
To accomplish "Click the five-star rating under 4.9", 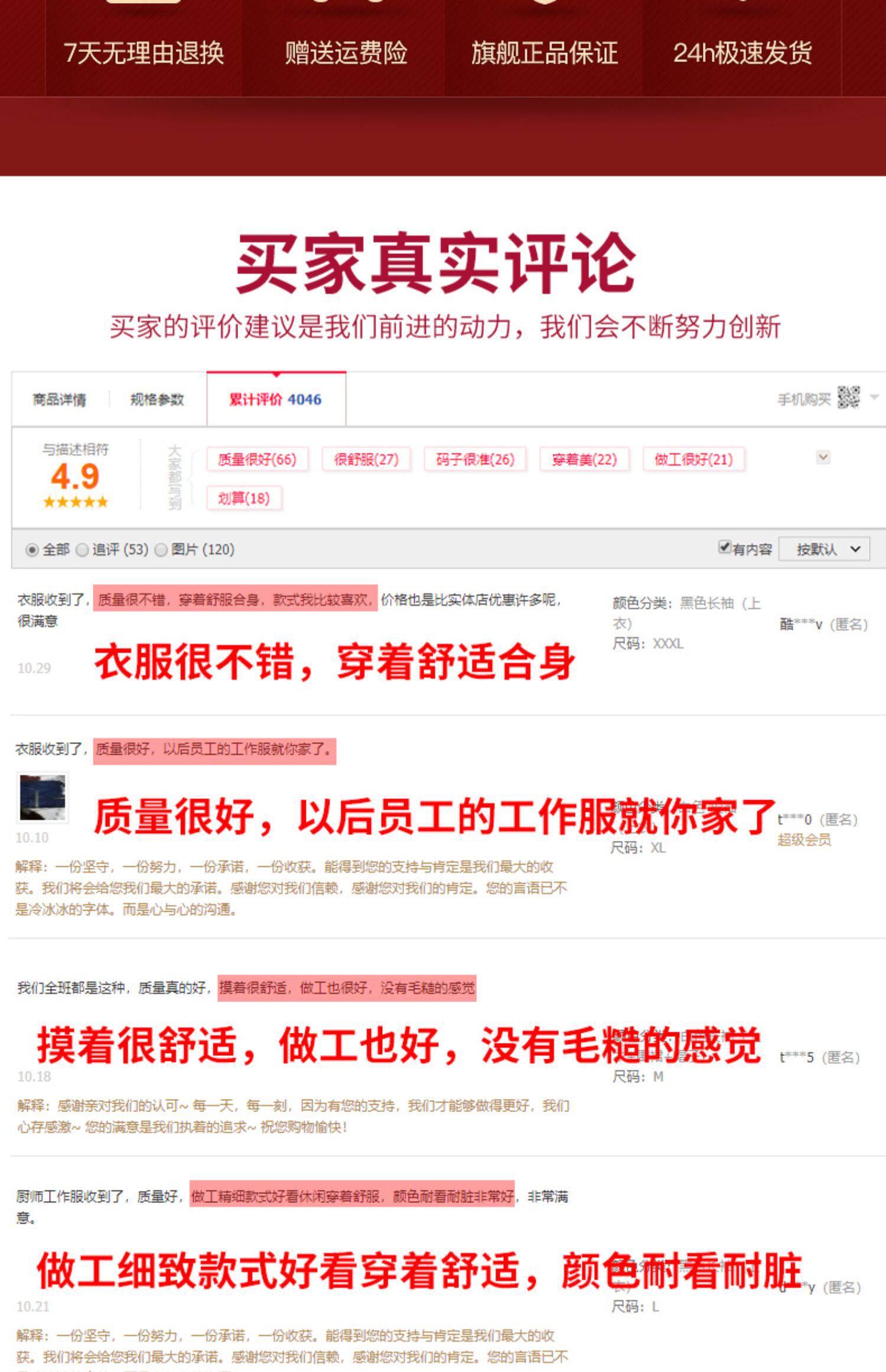I will (76, 502).
